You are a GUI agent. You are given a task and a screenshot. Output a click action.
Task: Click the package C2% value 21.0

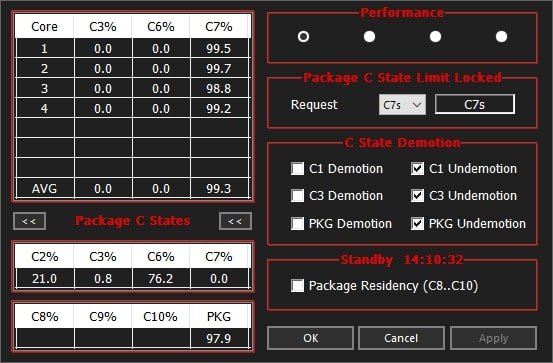(x=44, y=279)
